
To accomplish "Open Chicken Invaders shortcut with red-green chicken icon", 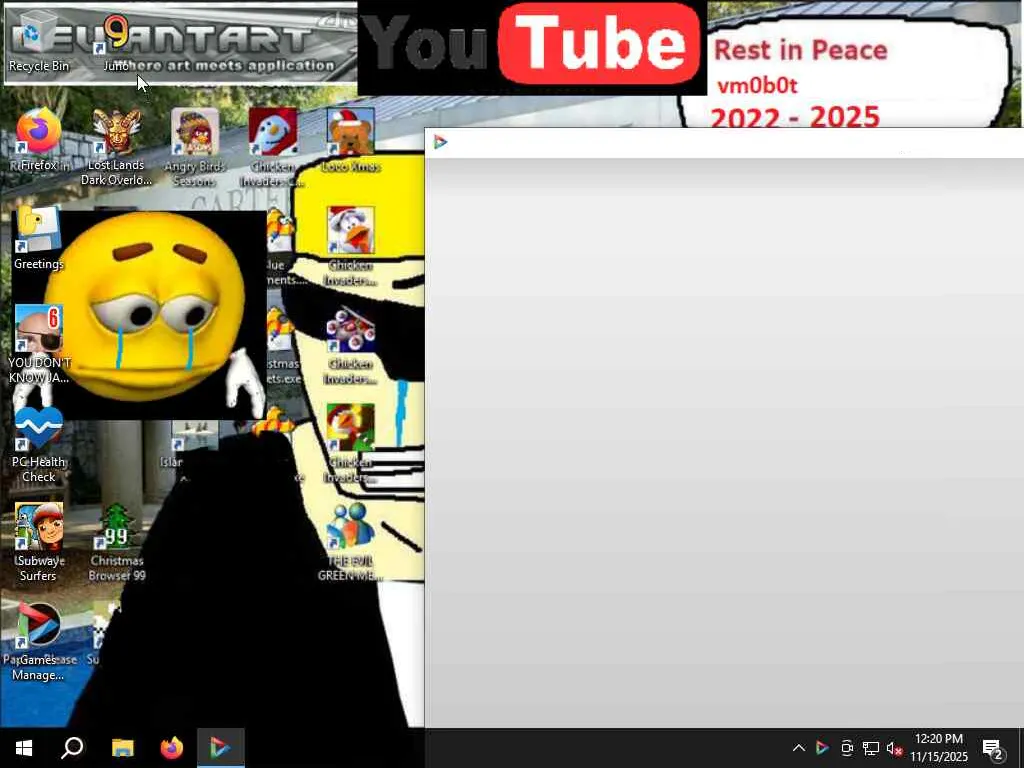I will coord(351,444).
